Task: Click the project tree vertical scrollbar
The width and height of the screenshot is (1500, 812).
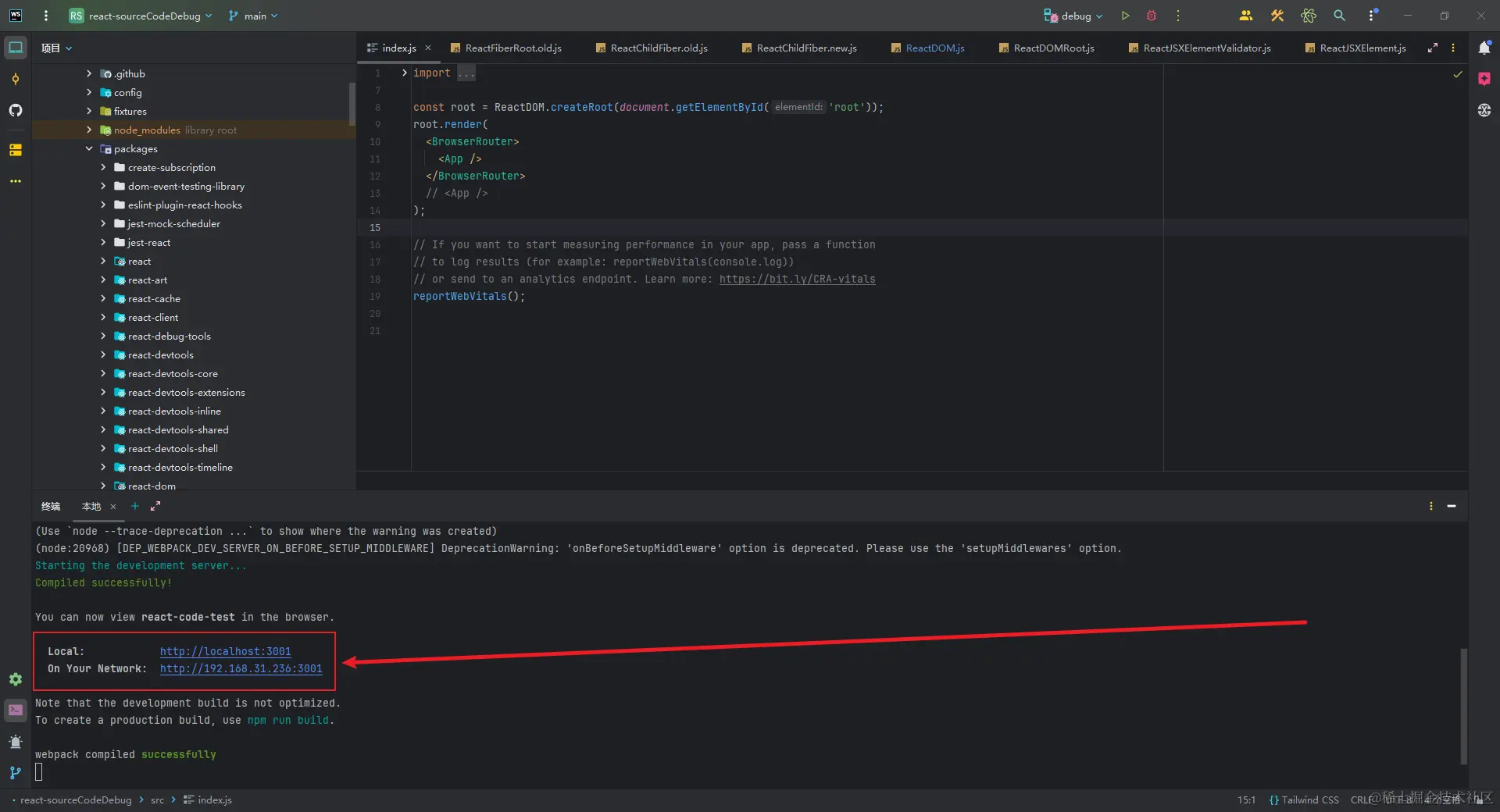Action: coord(352,104)
